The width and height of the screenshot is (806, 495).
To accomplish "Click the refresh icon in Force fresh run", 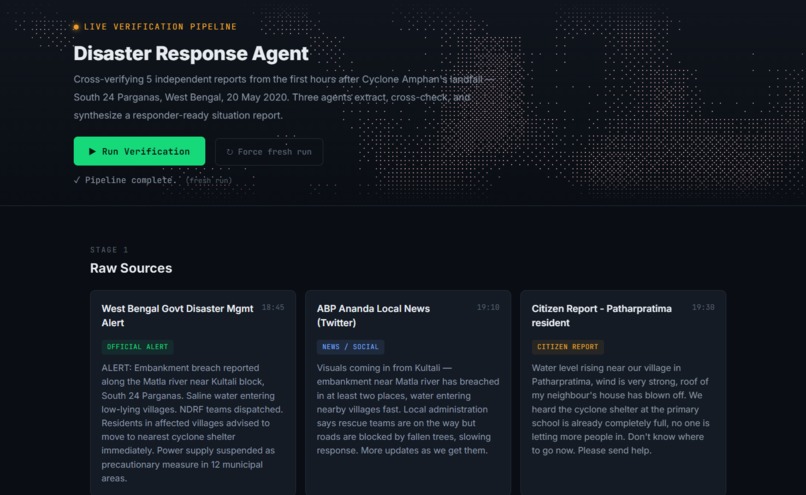I will 230,152.
